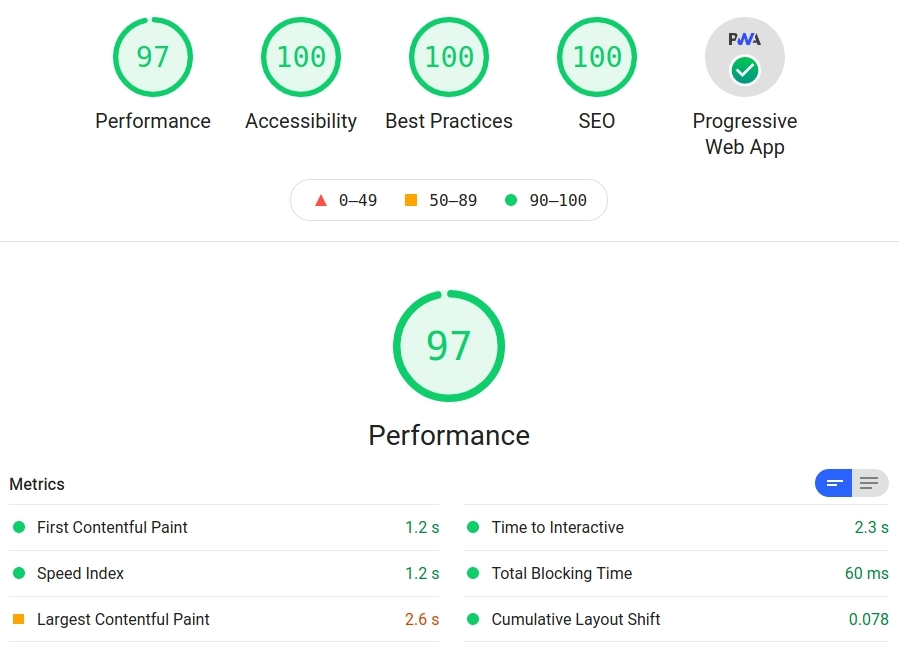
Task: Click the large 97 Performance gauge
Action: point(449,346)
